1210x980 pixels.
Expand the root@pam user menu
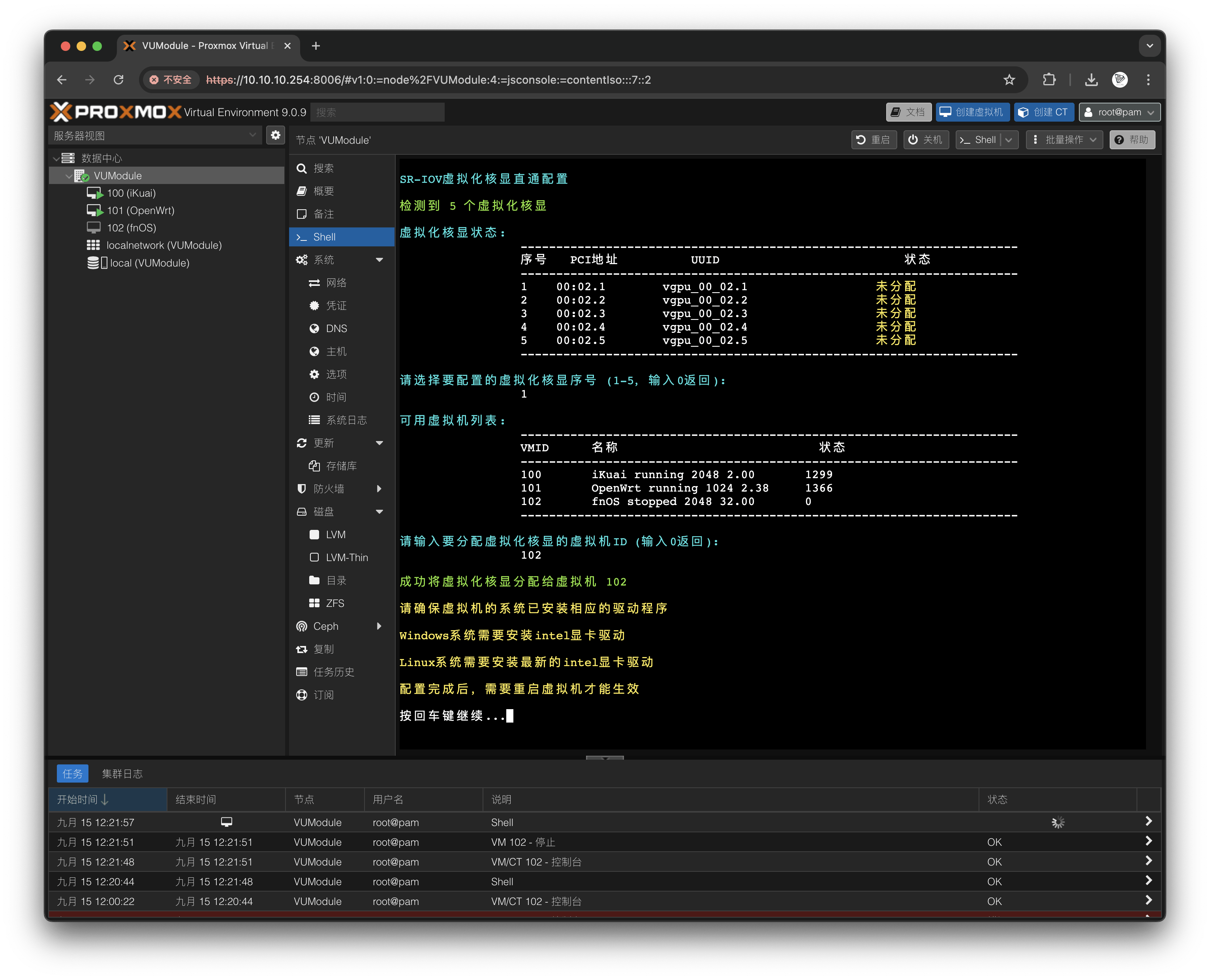[1120, 113]
